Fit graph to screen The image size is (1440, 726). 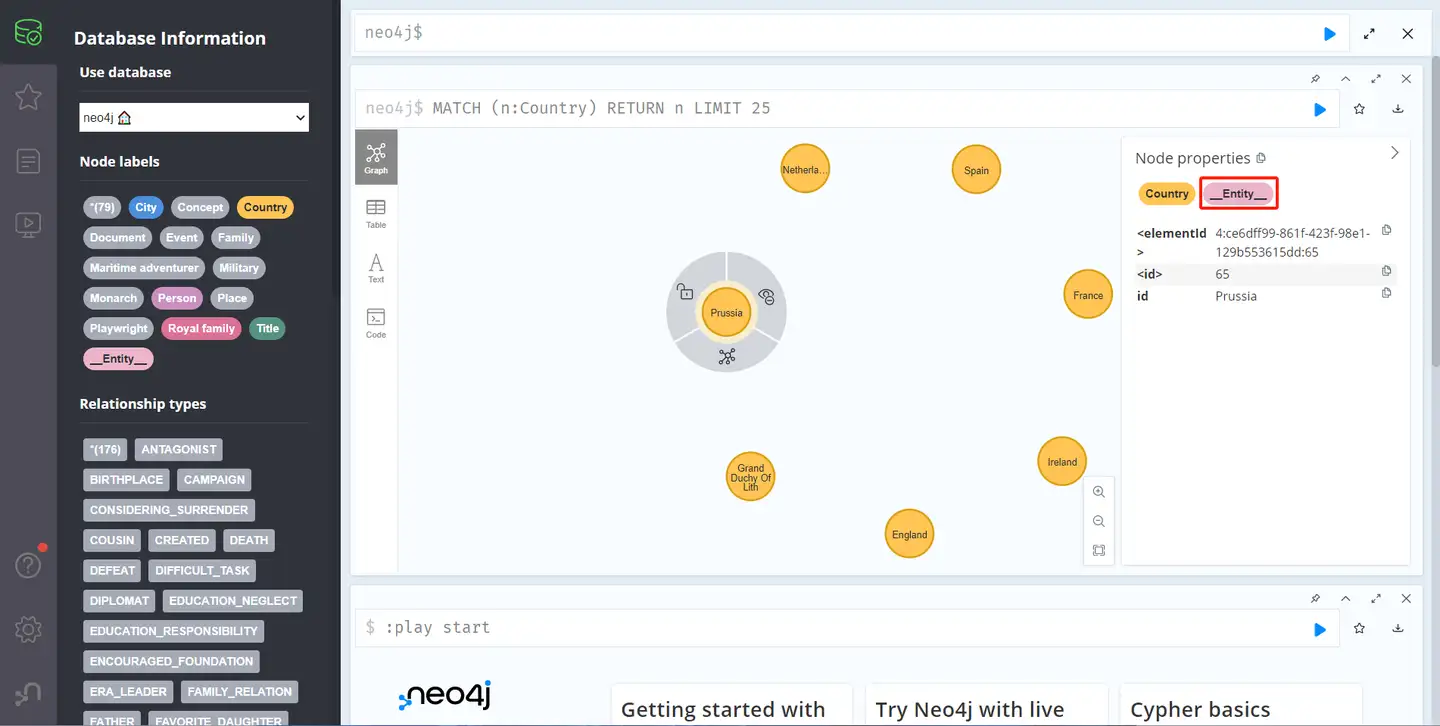tap(1099, 550)
